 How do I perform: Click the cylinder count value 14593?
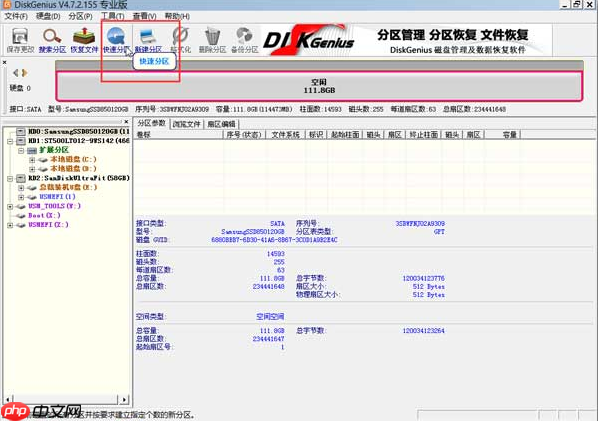(x=275, y=254)
